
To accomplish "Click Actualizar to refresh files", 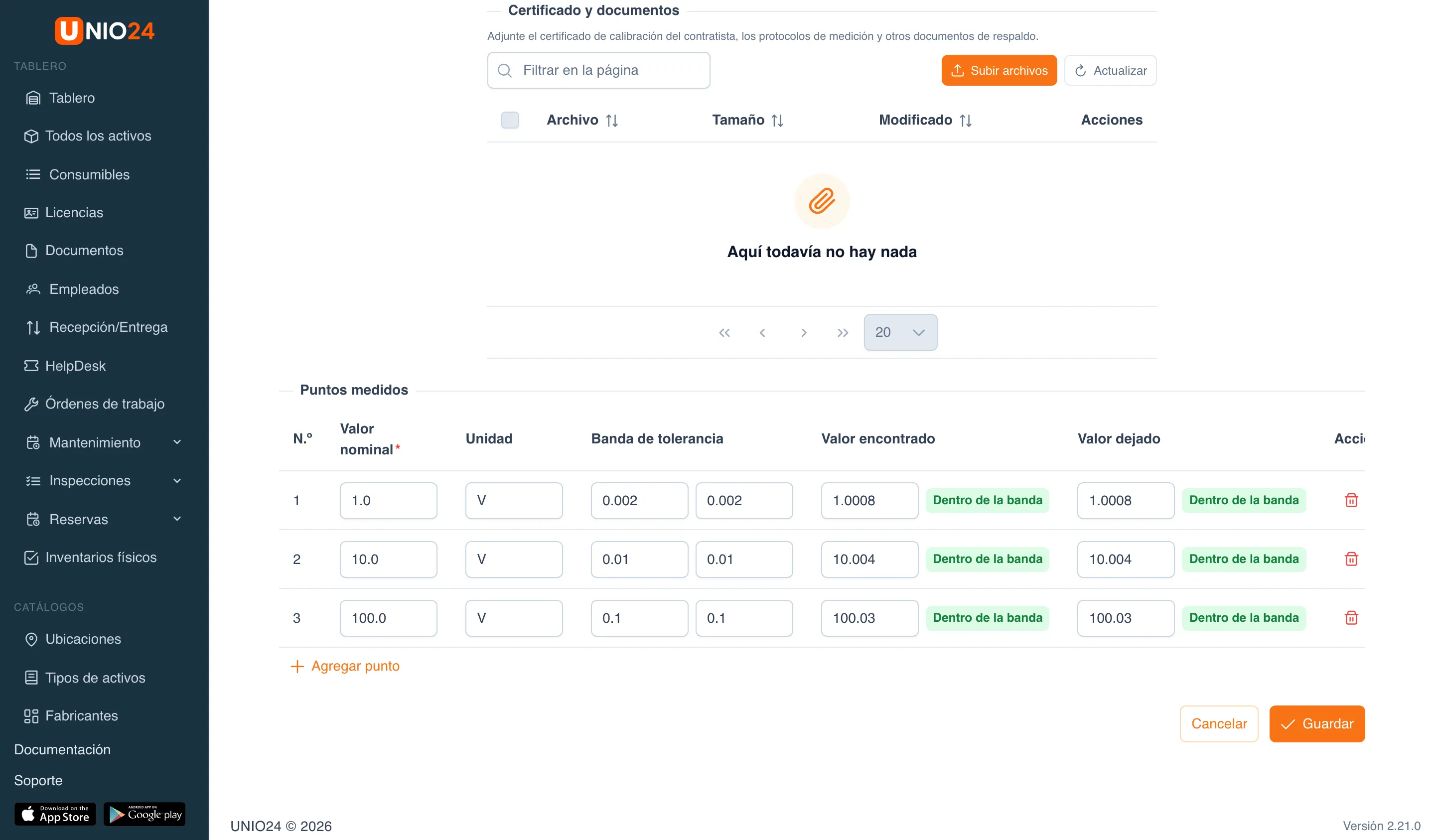I will (x=1110, y=70).
